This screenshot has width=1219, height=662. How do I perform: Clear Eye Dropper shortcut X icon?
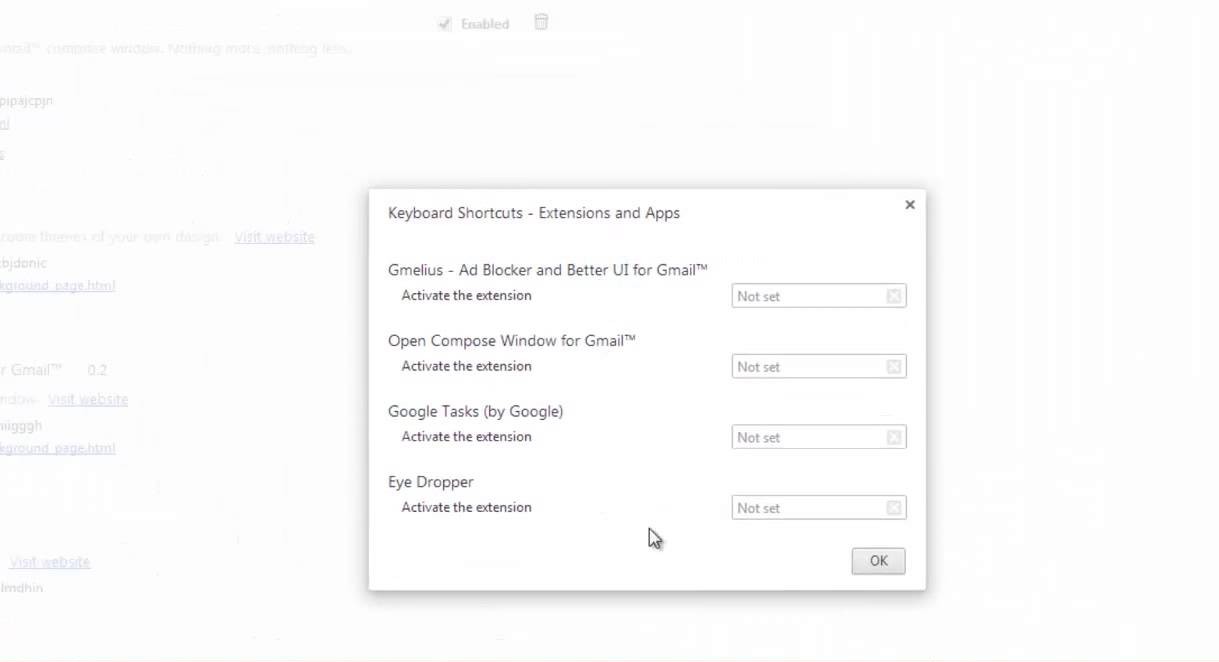pos(894,508)
